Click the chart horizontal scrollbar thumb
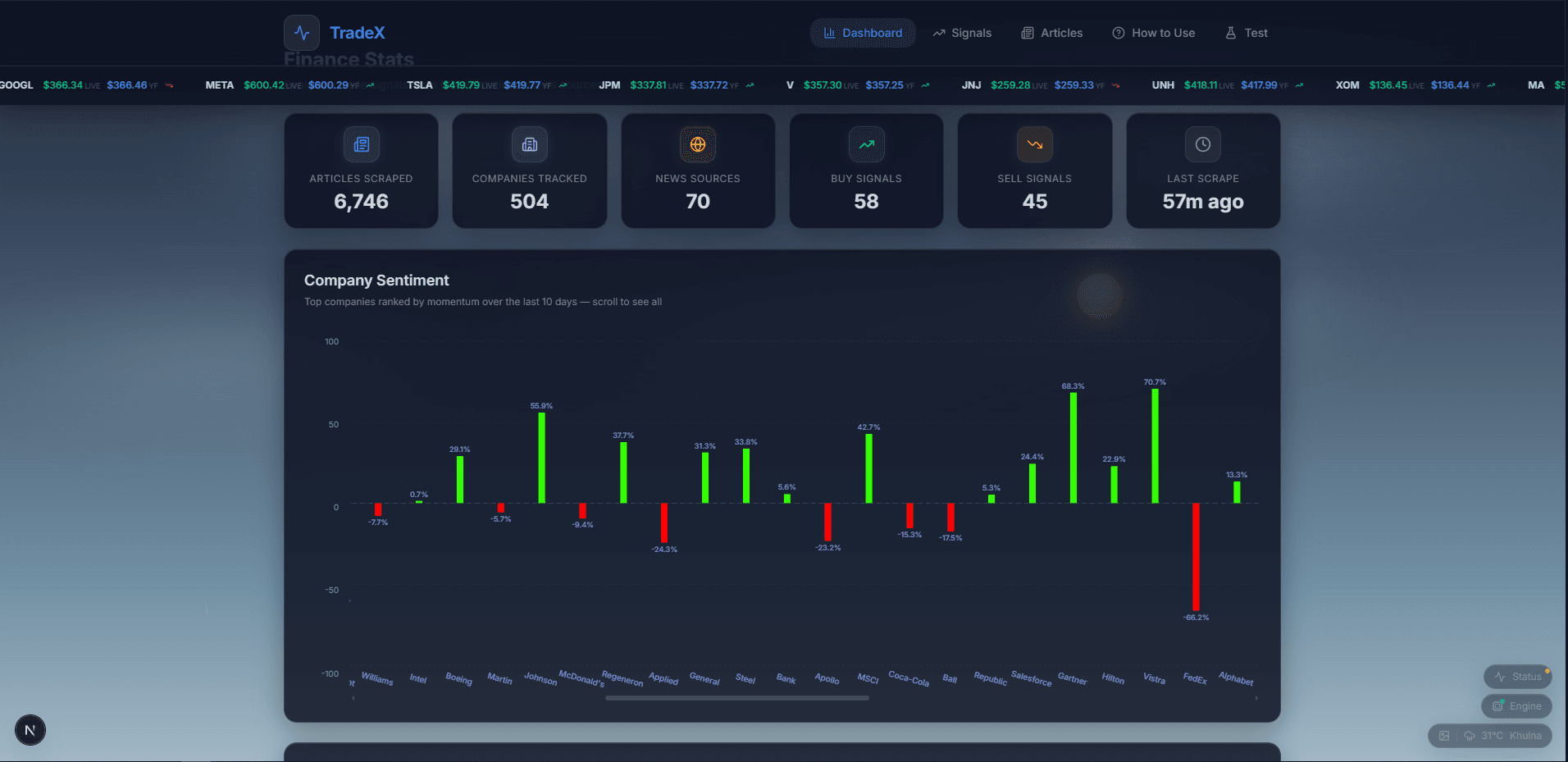This screenshot has width=1568, height=762. pos(736,698)
